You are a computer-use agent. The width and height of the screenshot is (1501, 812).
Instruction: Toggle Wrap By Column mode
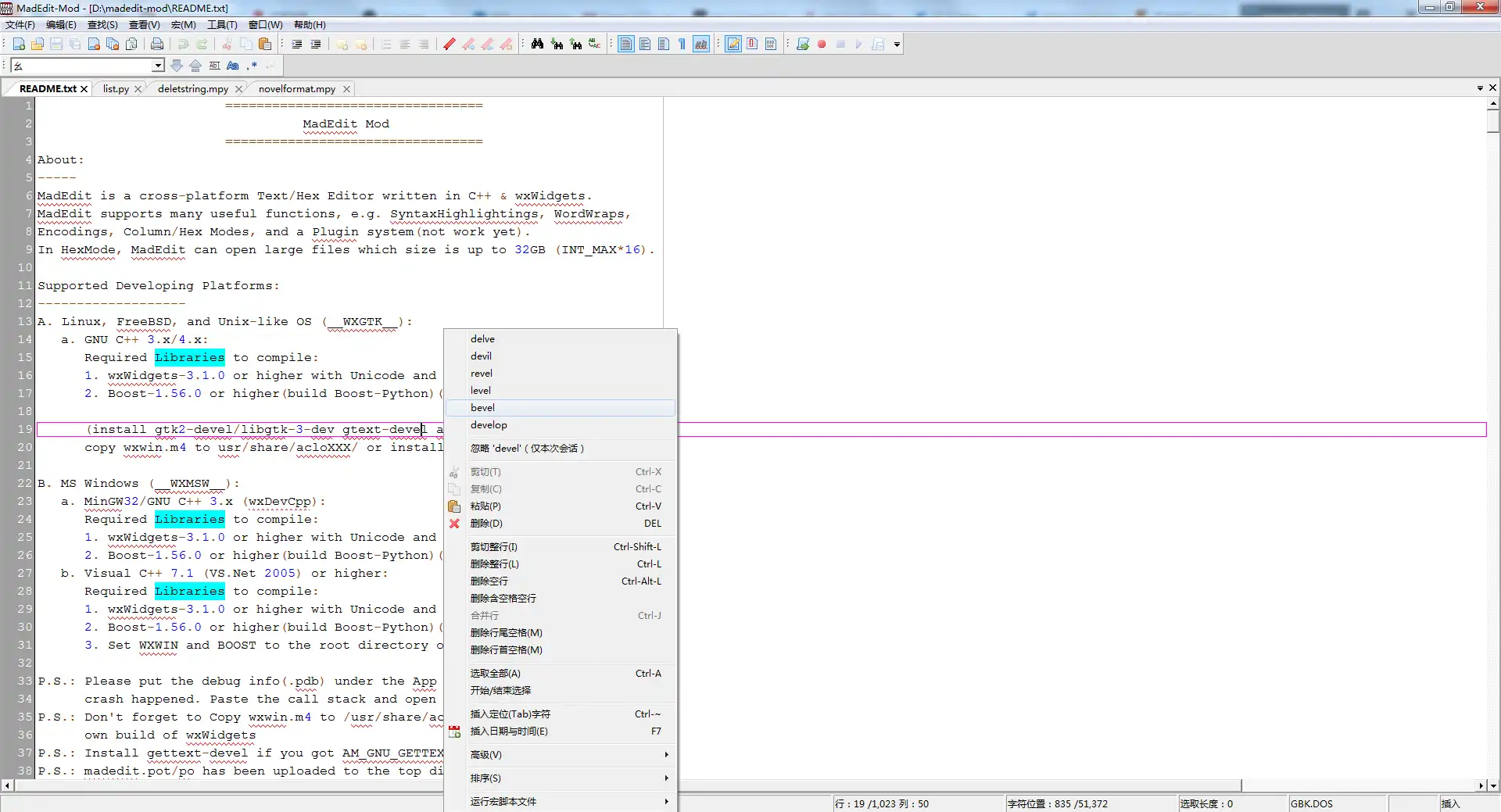pyautogui.click(x=664, y=45)
